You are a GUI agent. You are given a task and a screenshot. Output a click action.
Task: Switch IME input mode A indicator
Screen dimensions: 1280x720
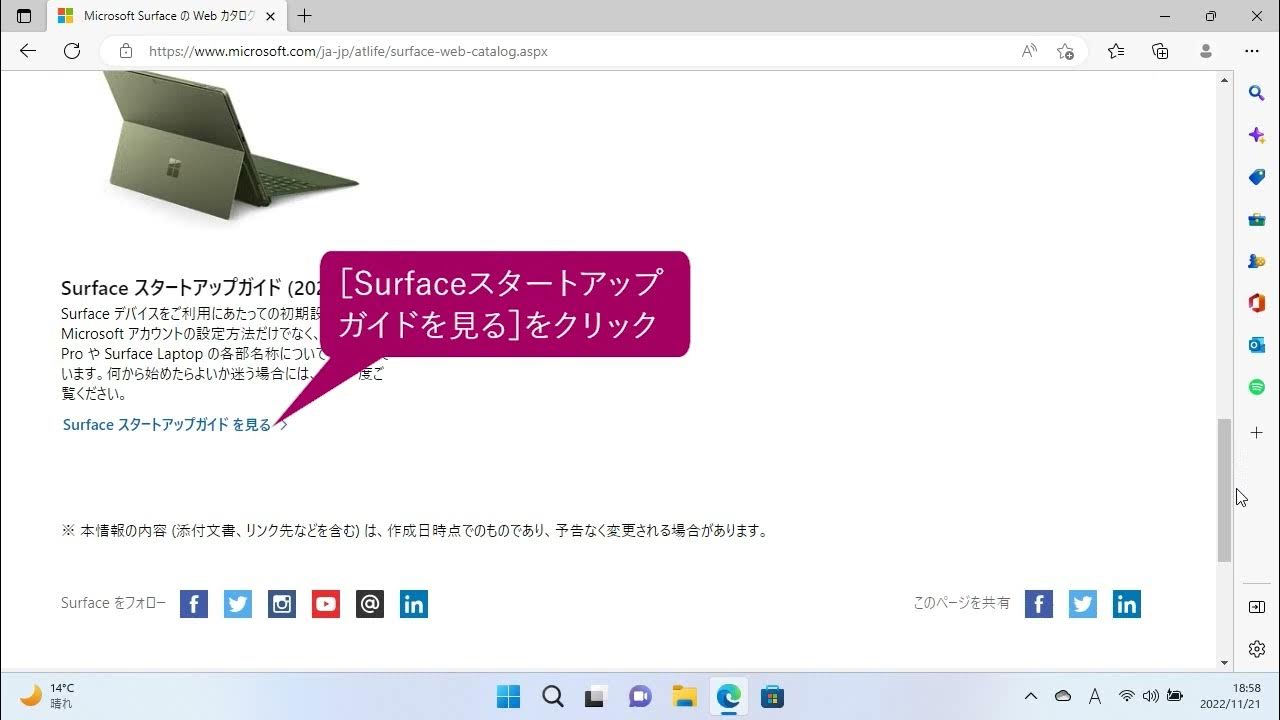pos(1095,696)
